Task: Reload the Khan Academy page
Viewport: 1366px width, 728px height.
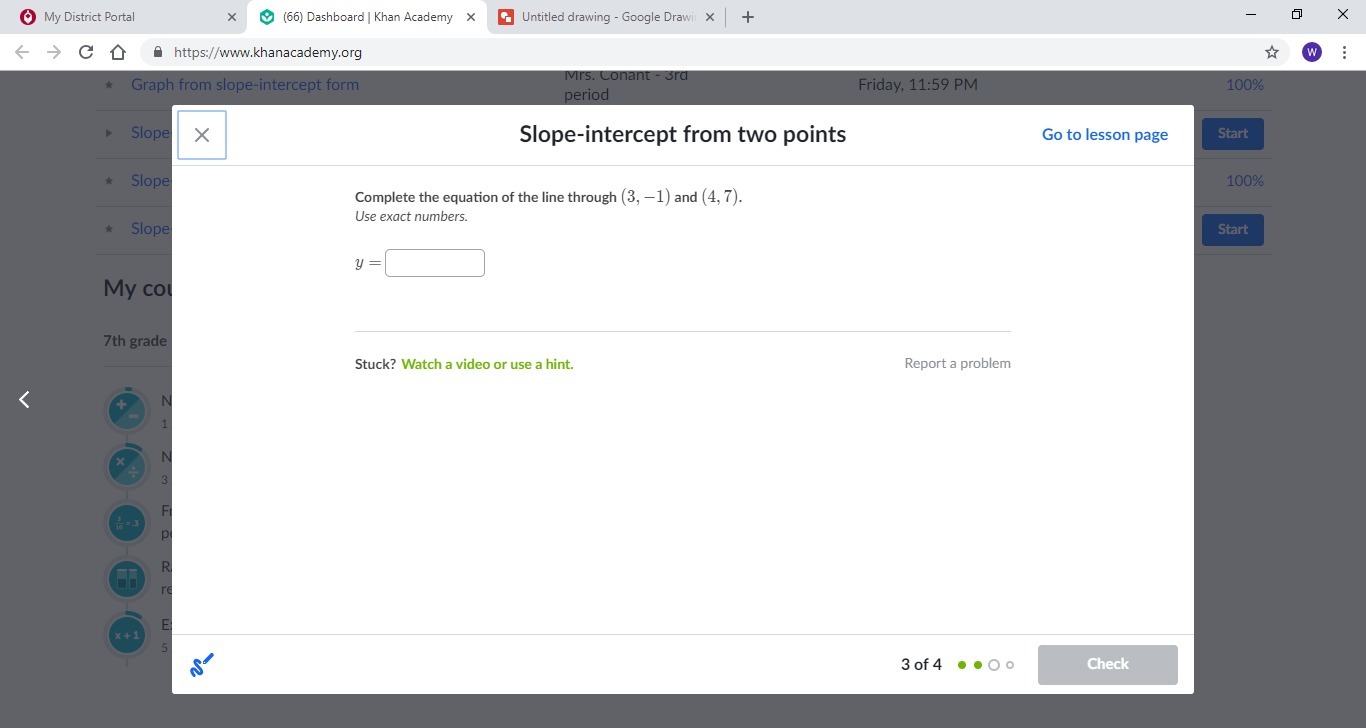Action: click(x=86, y=52)
